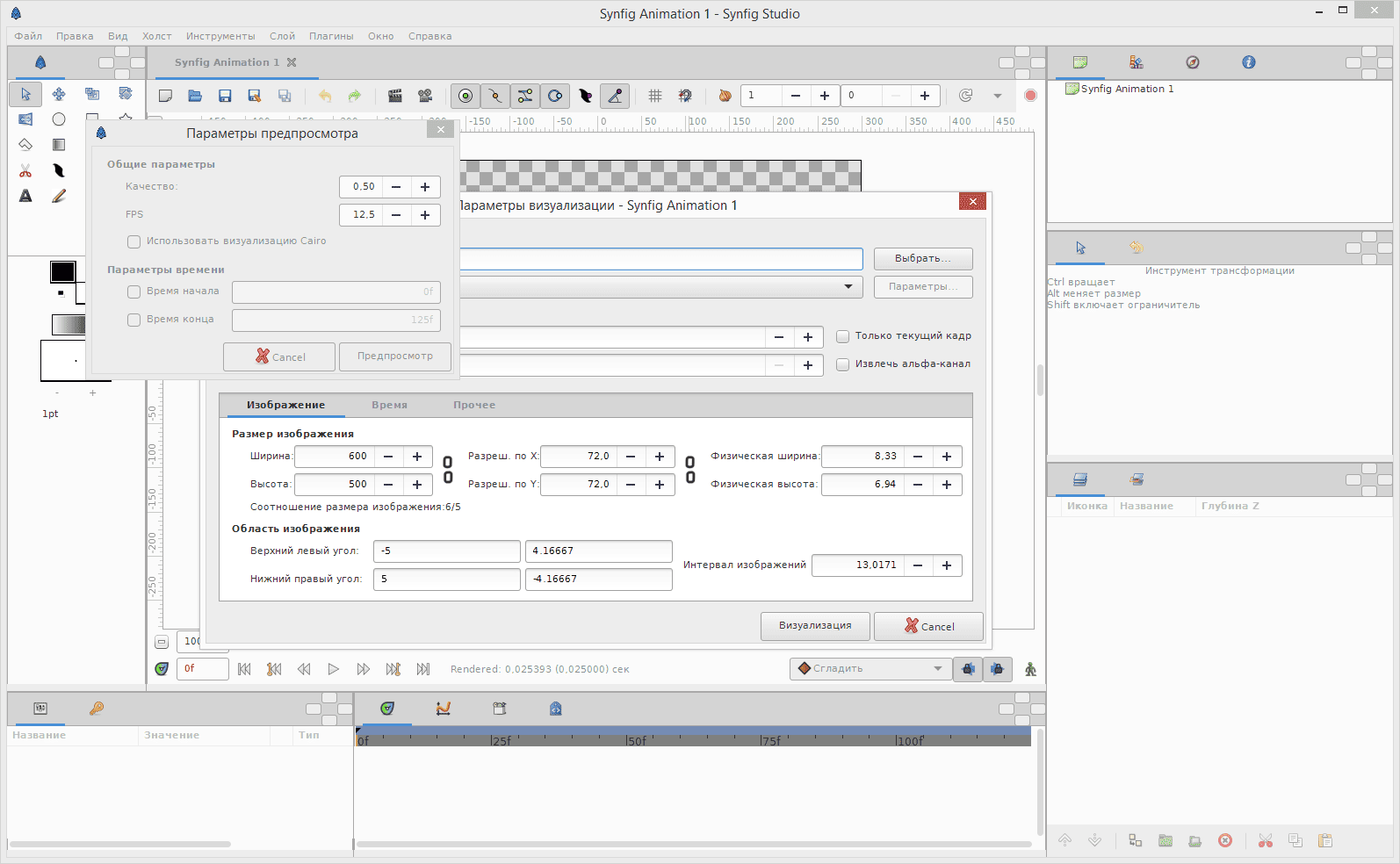Select the Scale tool in toolbox
The width and height of the screenshot is (1400, 864).
pos(92,94)
